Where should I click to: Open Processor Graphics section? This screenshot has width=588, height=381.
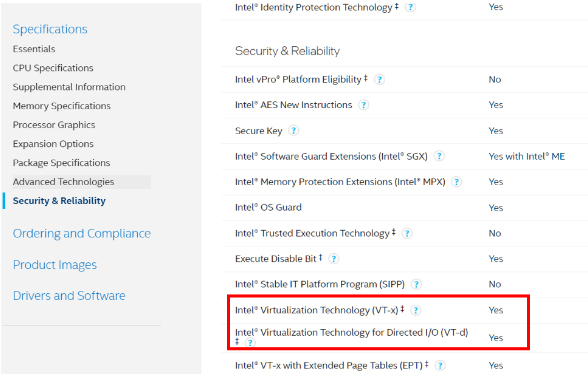(x=54, y=125)
